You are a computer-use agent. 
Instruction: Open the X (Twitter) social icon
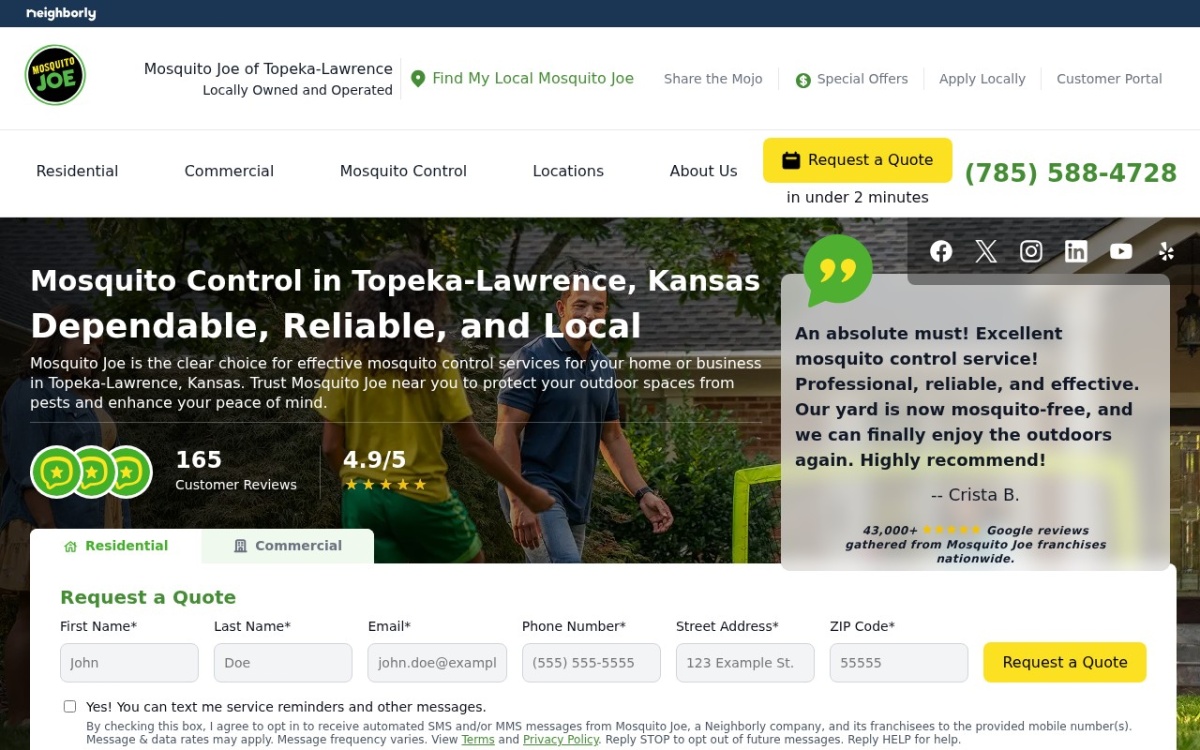(x=986, y=251)
